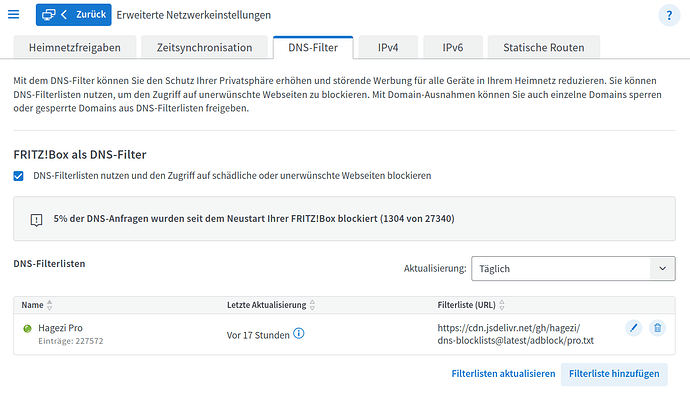
Task: Edit the Hagezi Pro filter list
Action: (x=634, y=328)
